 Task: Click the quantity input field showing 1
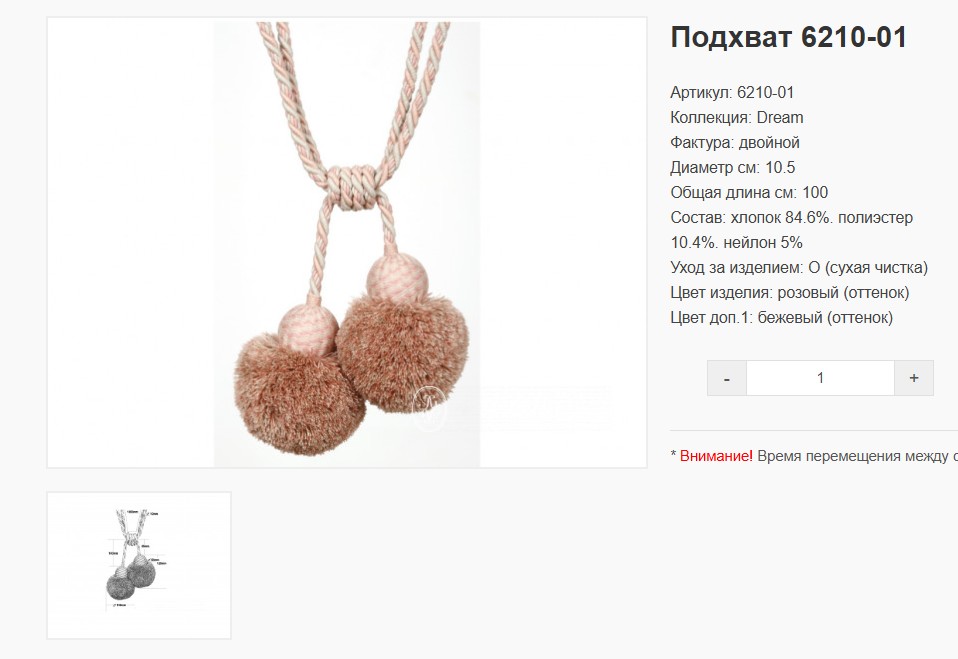click(820, 378)
